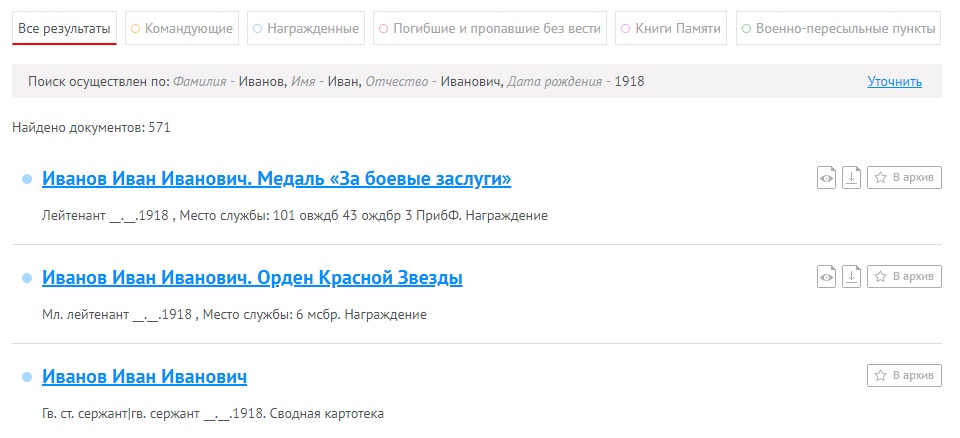Click the Уточнить link to refine search
The height and width of the screenshot is (438, 960).
point(894,82)
